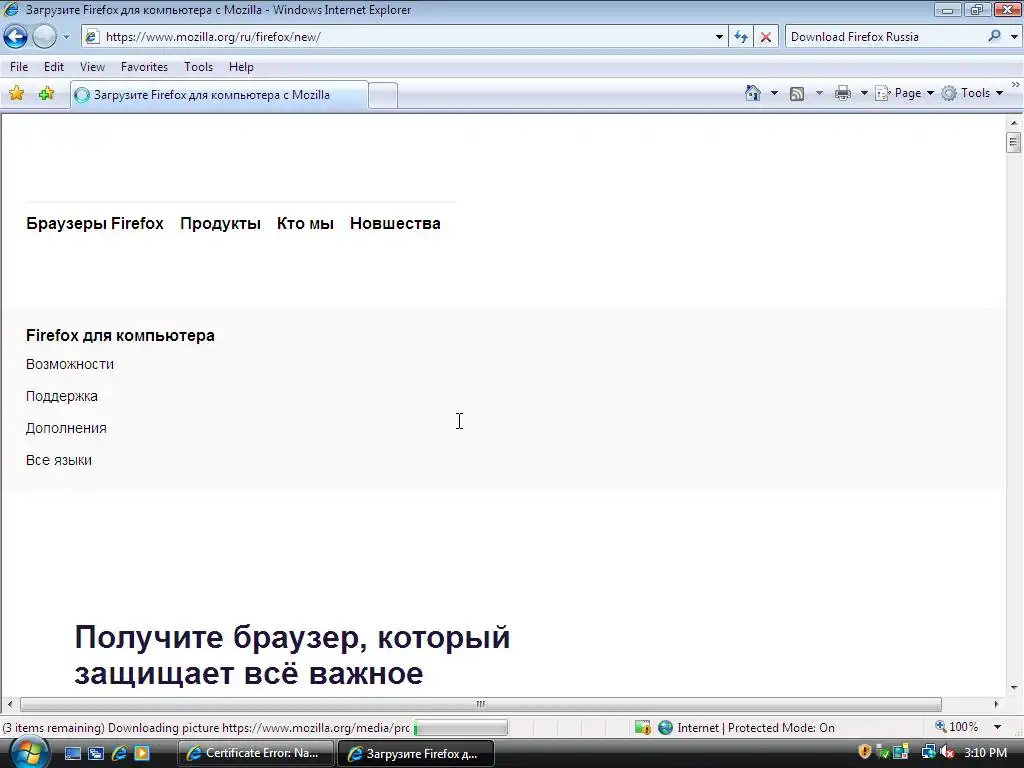Expand the feeds dropdown arrow
Screen dimensions: 1024x768
pos(819,93)
